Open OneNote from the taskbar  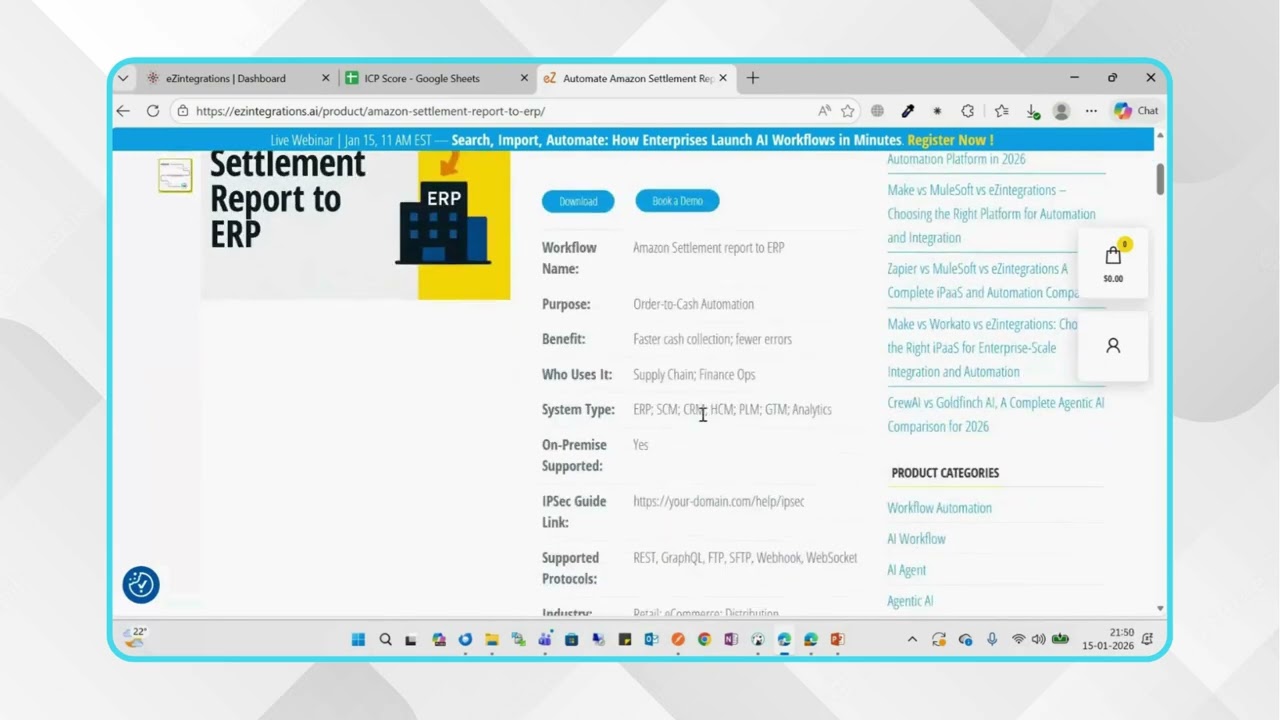[x=731, y=640]
